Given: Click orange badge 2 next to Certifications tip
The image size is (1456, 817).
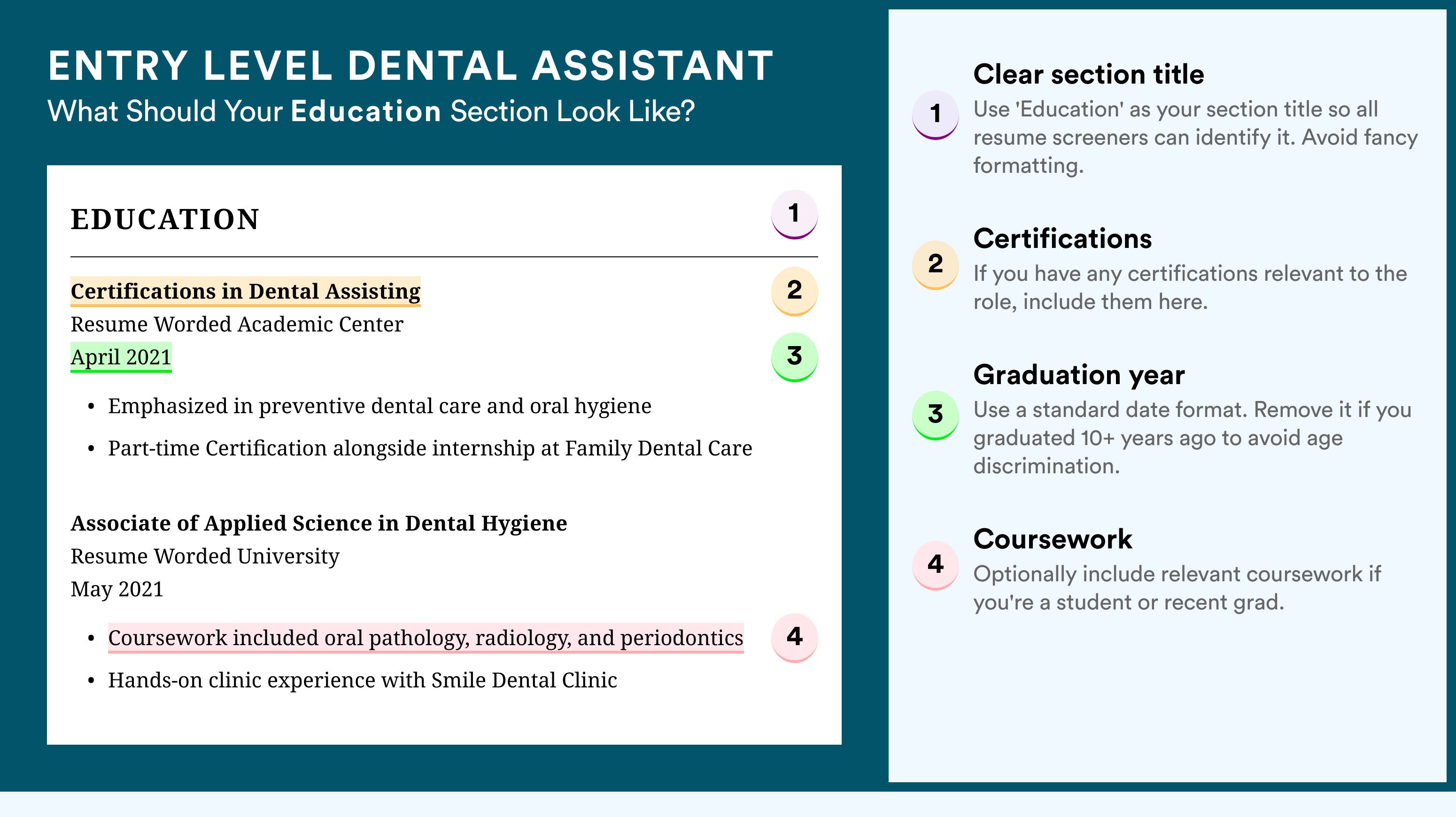Looking at the screenshot, I should point(936,265).
